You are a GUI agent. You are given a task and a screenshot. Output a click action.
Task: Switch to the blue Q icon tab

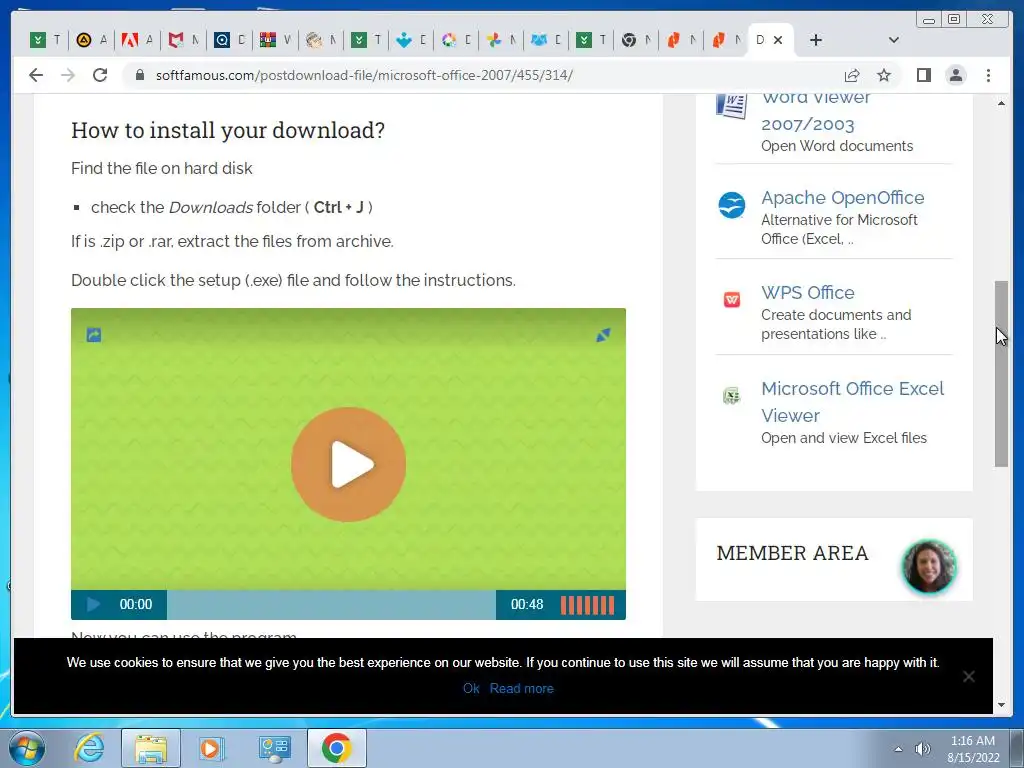click(x=222, y=40)
